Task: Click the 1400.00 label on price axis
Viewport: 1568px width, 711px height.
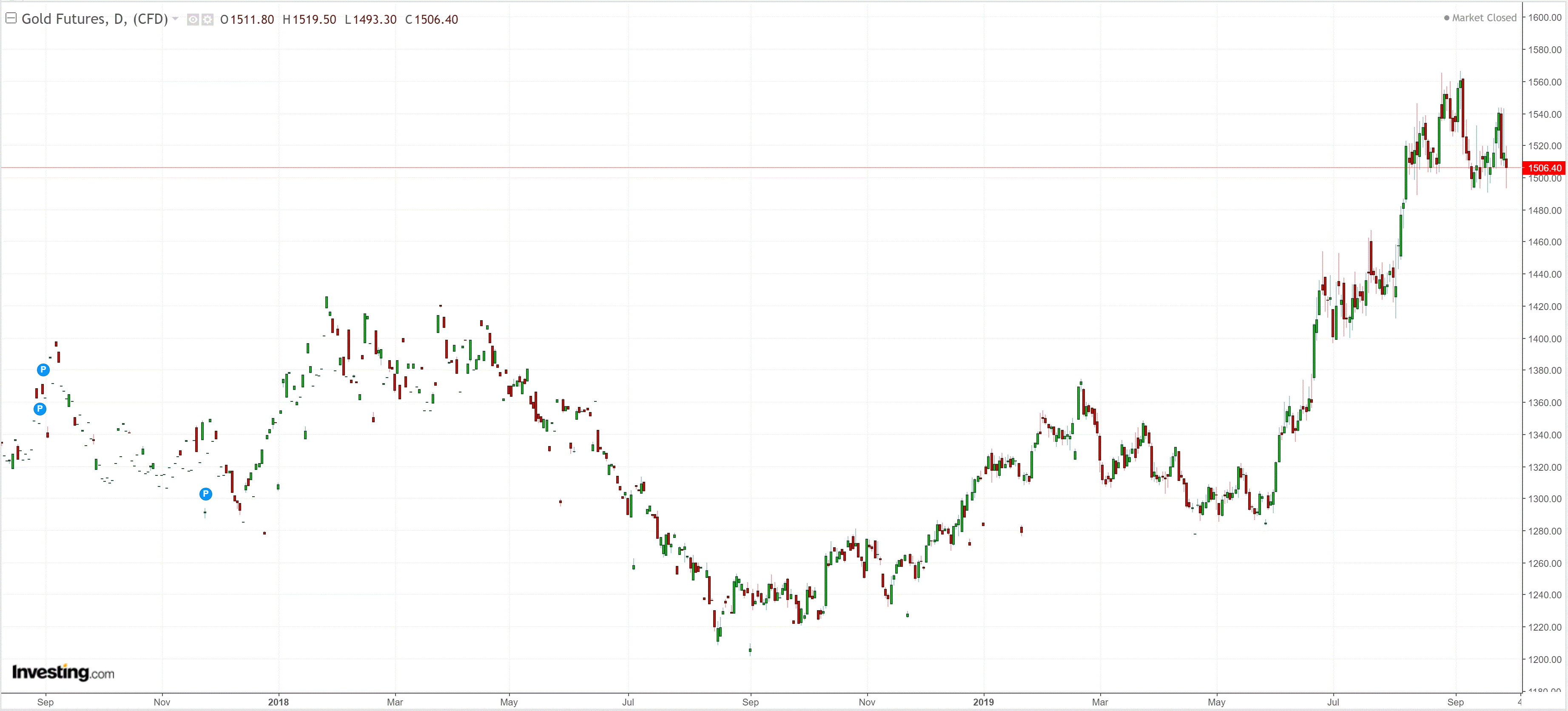Action: (1544, 338)
